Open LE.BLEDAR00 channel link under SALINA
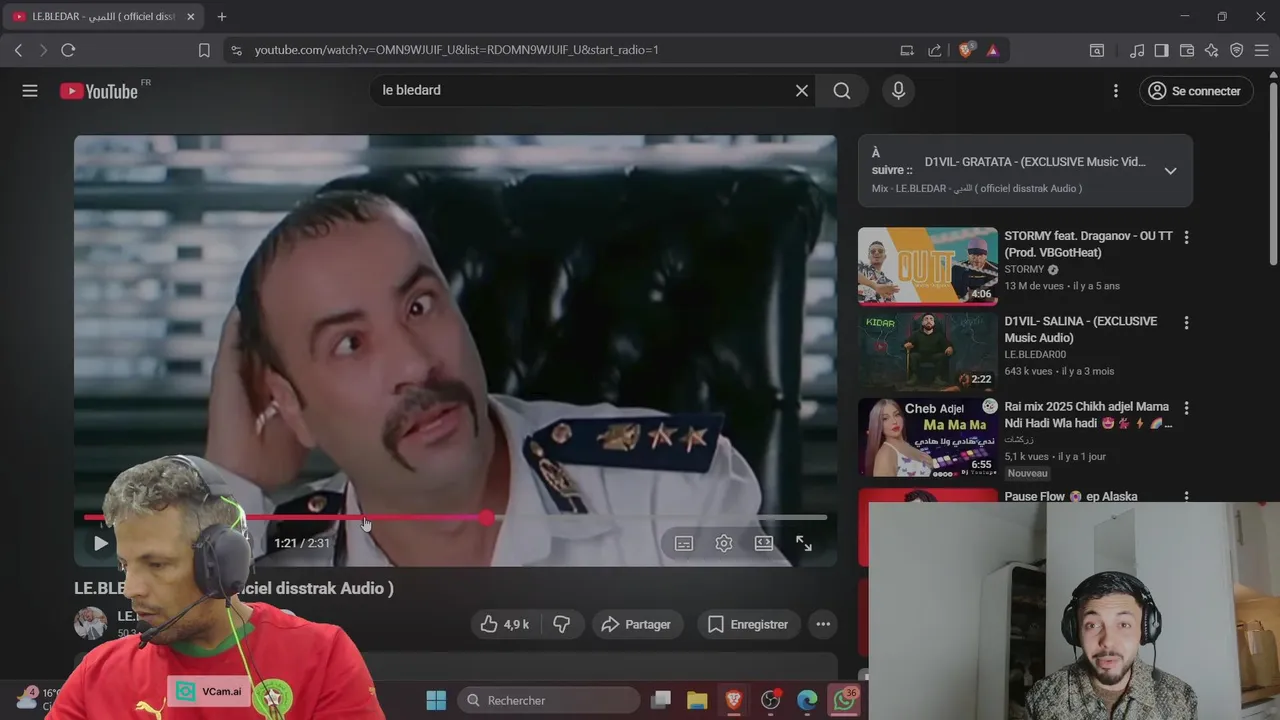Screen dimensions: 1280x720 click(1035, 355)
